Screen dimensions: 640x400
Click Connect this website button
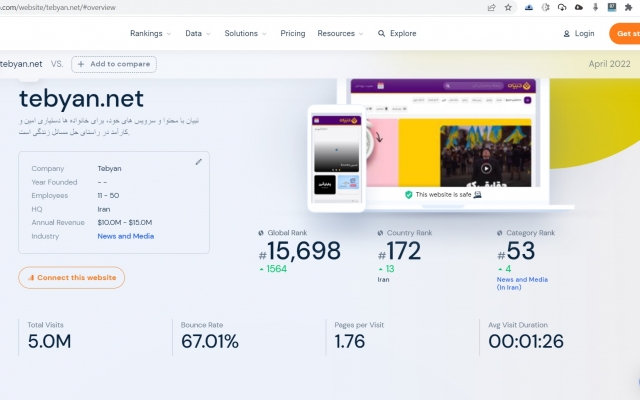tap(71, 278)
